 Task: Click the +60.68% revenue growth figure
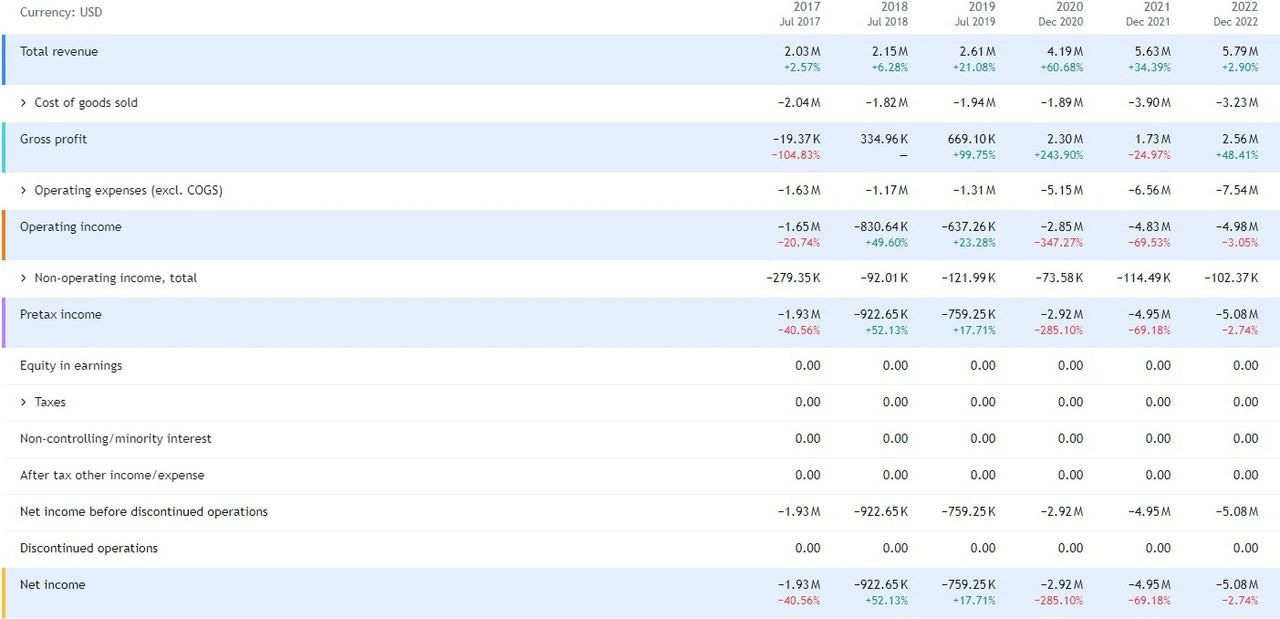(x=1060, y=68)
